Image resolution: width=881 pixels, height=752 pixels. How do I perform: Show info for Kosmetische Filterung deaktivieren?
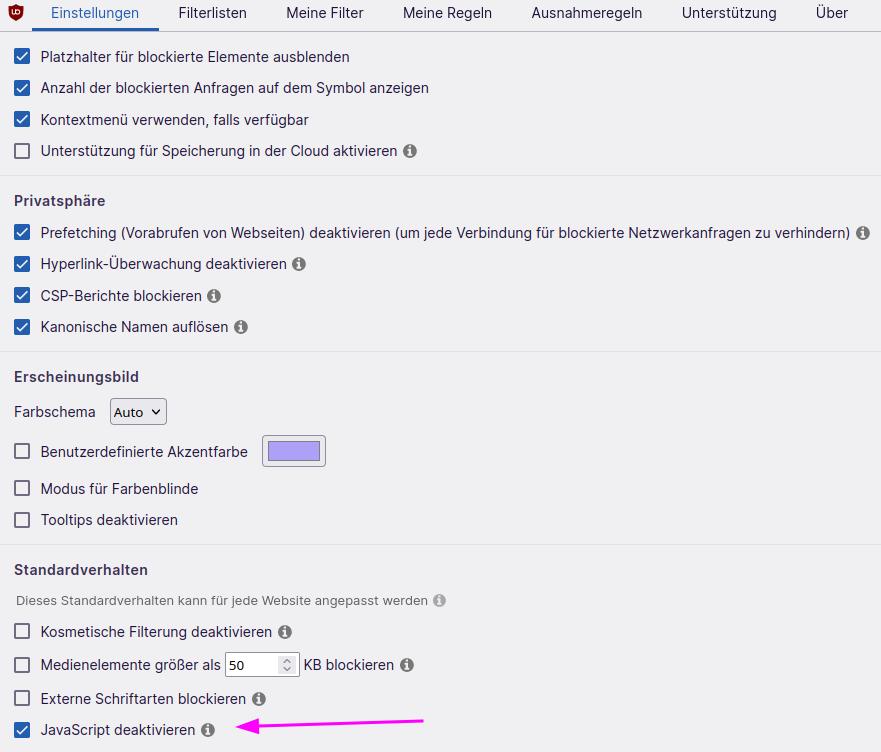pos(285,632)
